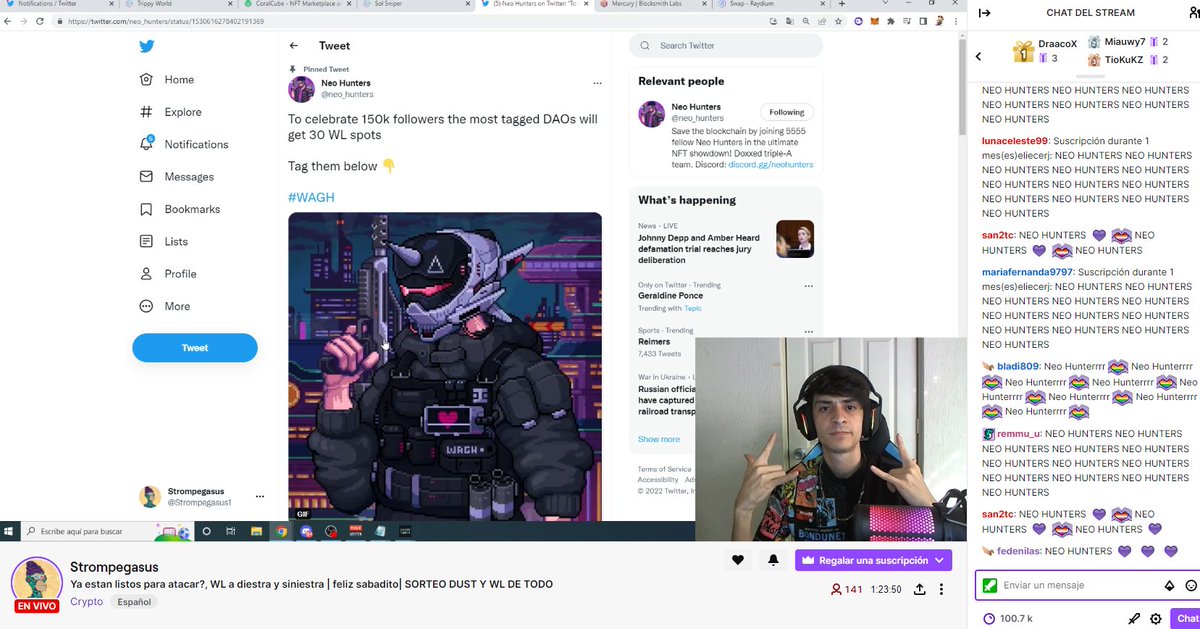Open File Explorer from taskbar

tap(256, 531)
